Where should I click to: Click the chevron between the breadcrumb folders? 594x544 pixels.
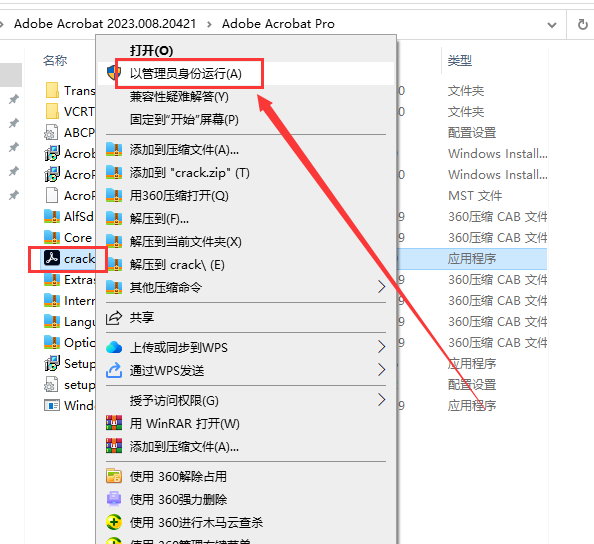click(x=209, y=25)
